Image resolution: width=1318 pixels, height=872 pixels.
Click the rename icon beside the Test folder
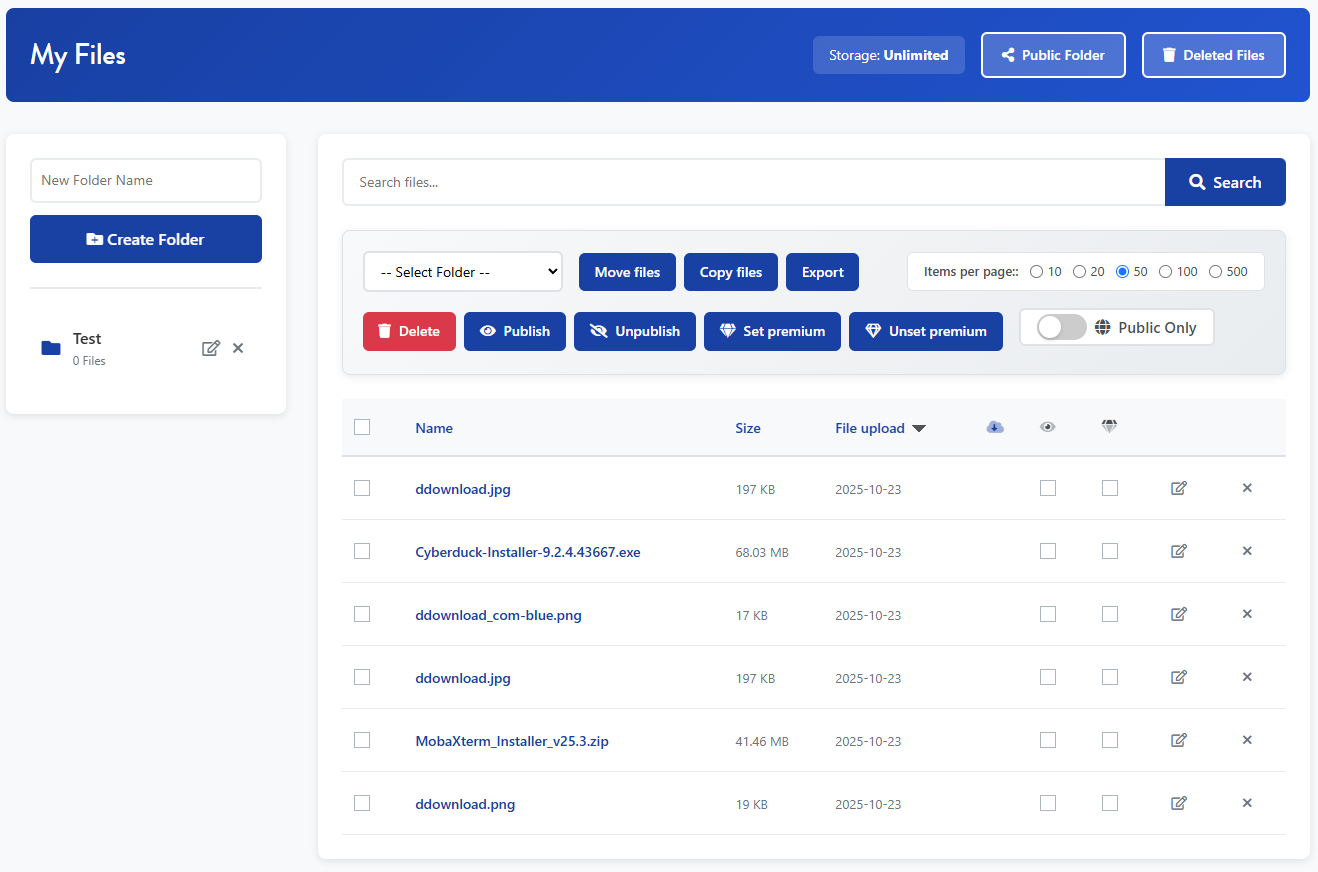click(211, 347)
